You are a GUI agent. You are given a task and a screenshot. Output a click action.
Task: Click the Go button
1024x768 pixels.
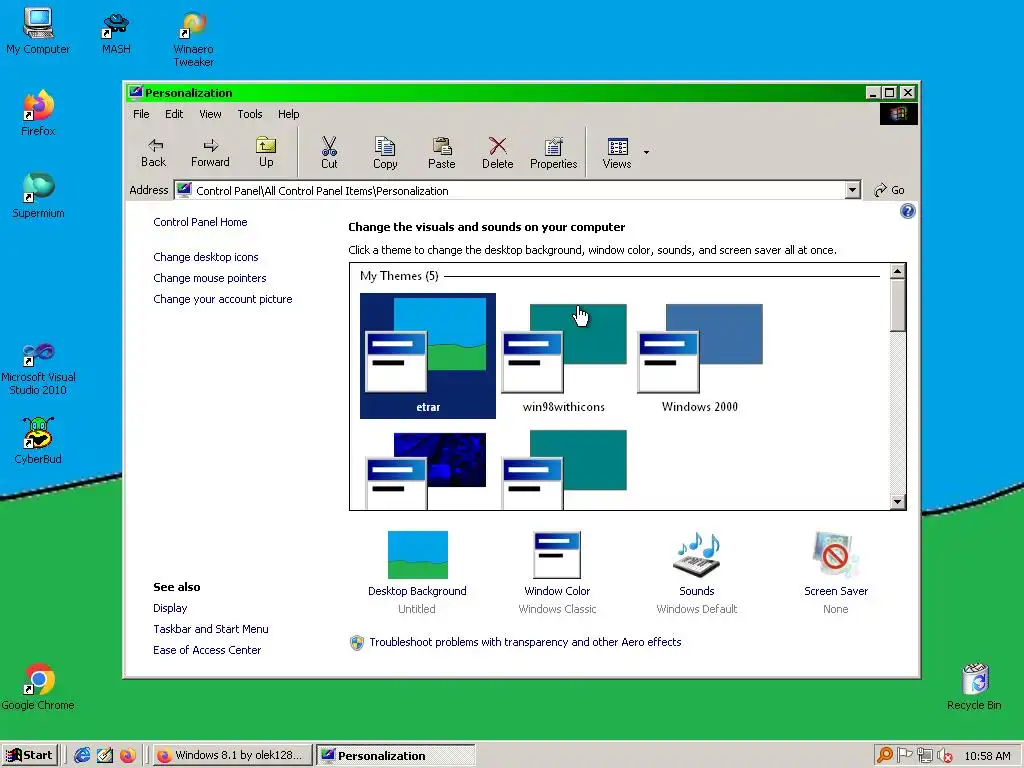click(x=889, y=190)
